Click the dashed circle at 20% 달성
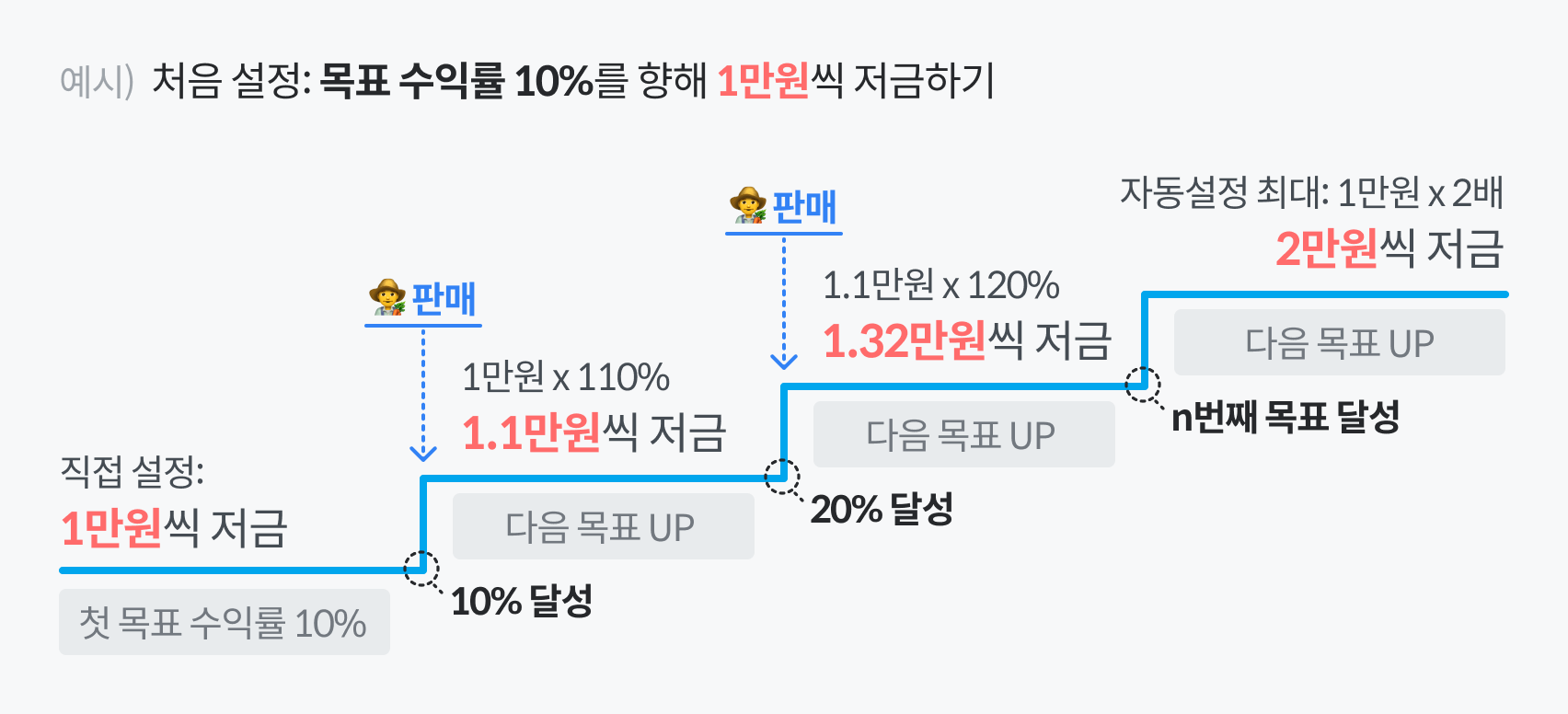The height and width of the screenshot is (714, 1568). pyautogui.click(x=782, y=477)
